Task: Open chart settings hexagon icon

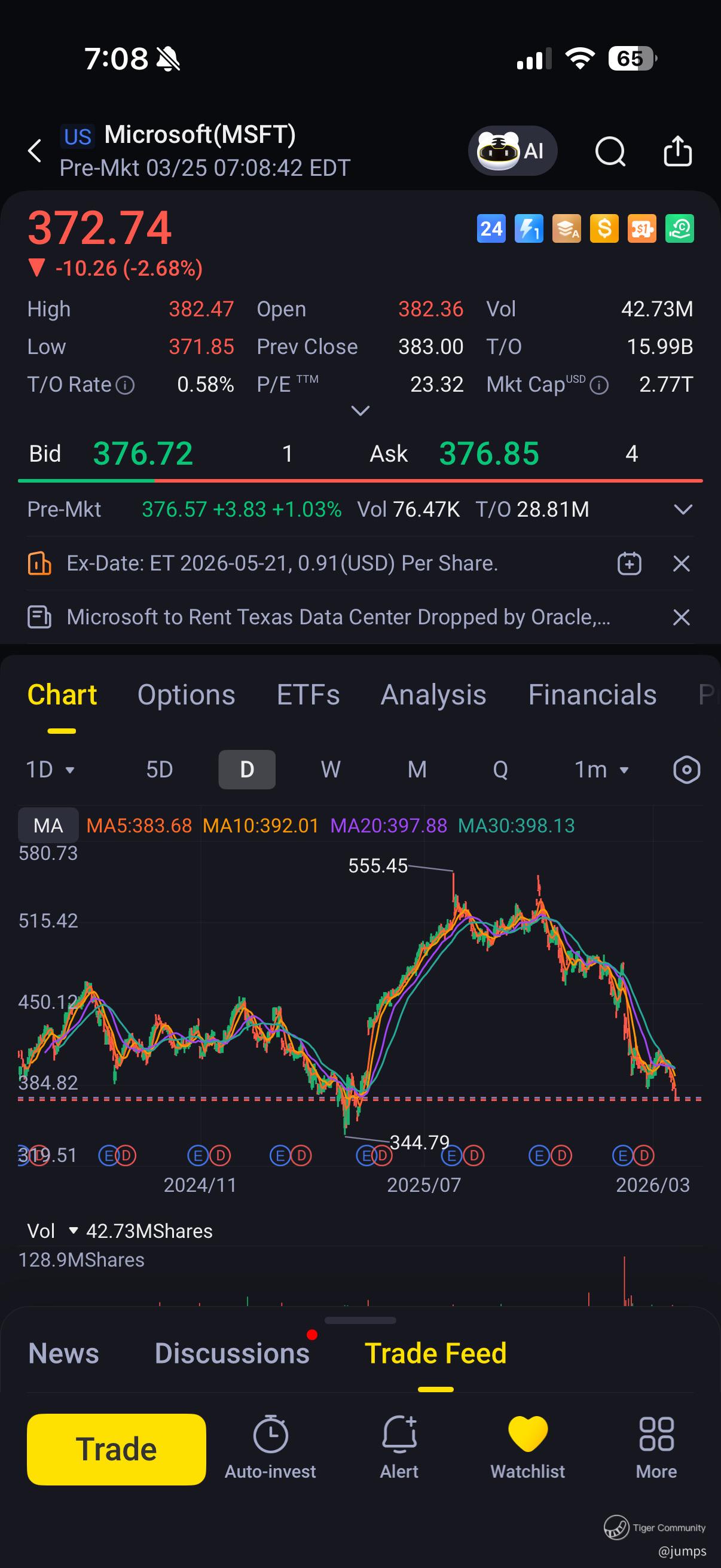Action: click(686, 770)
